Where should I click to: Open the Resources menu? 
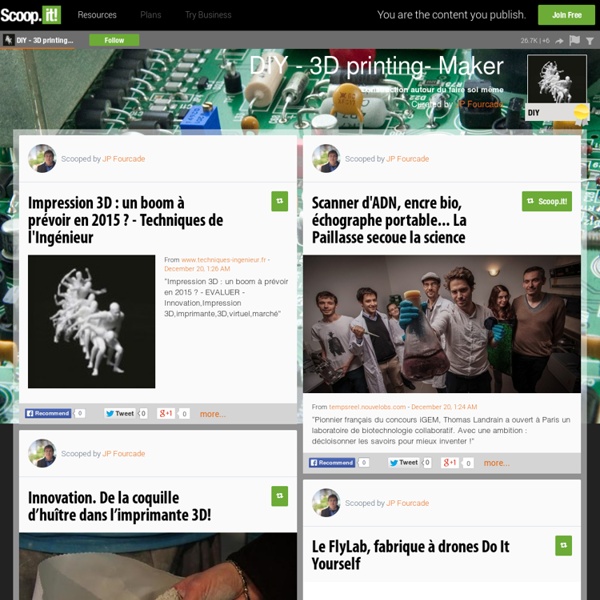coord(97,15)
